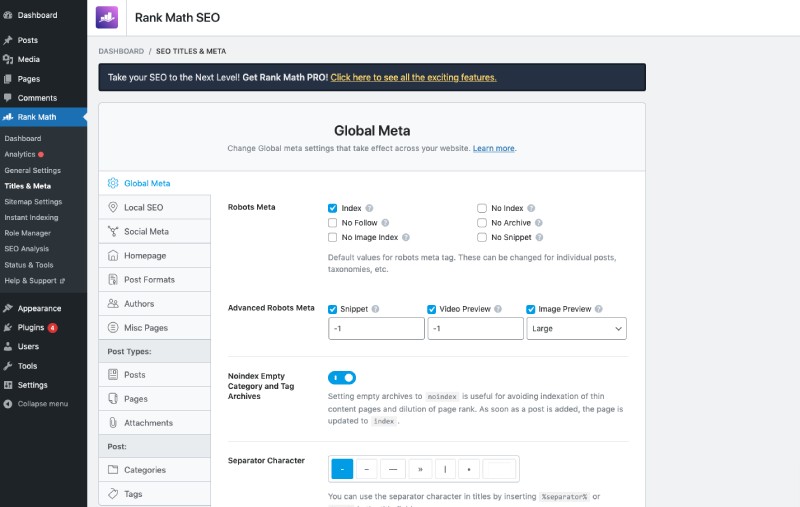Select the double angle quote separator button
800x507 pixels.
point(420,469)
